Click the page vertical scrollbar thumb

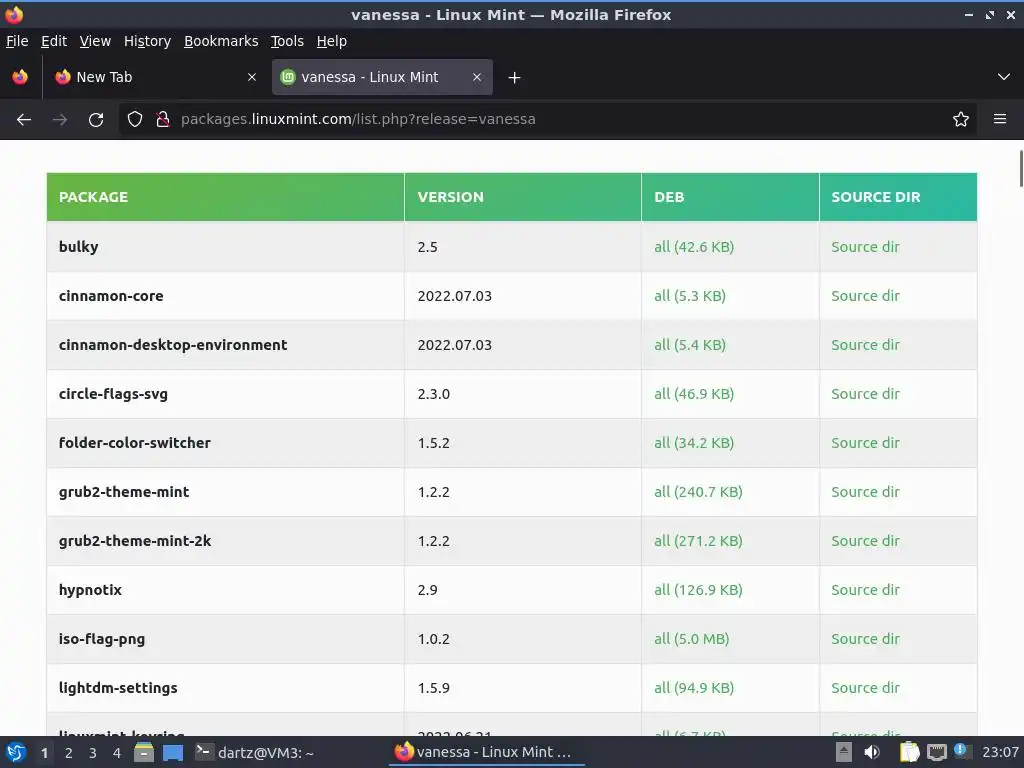point(1021,168)
